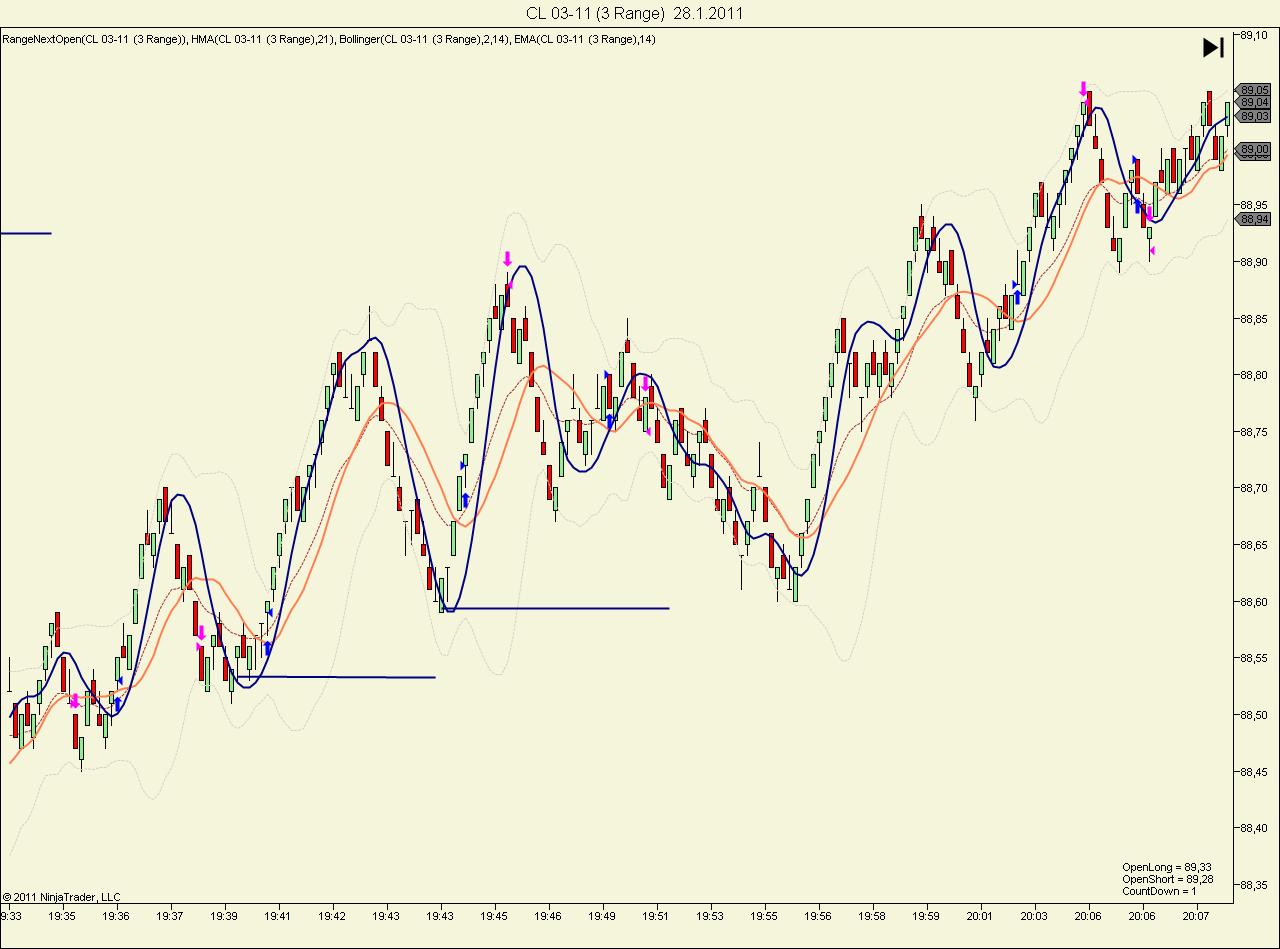The image size is (1280, 949).
Task: Click the 19:46 time axis label
Action: (x=549, y=915)
